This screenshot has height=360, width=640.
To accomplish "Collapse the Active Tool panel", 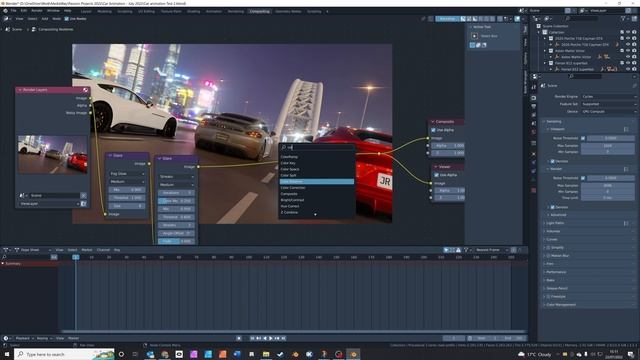I will click(x=471, y=27).
